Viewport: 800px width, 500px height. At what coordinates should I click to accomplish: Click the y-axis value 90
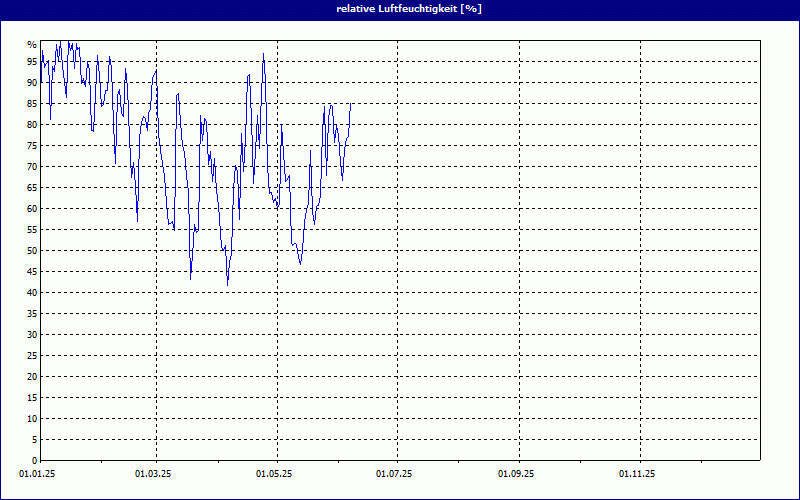pos(32,83)
